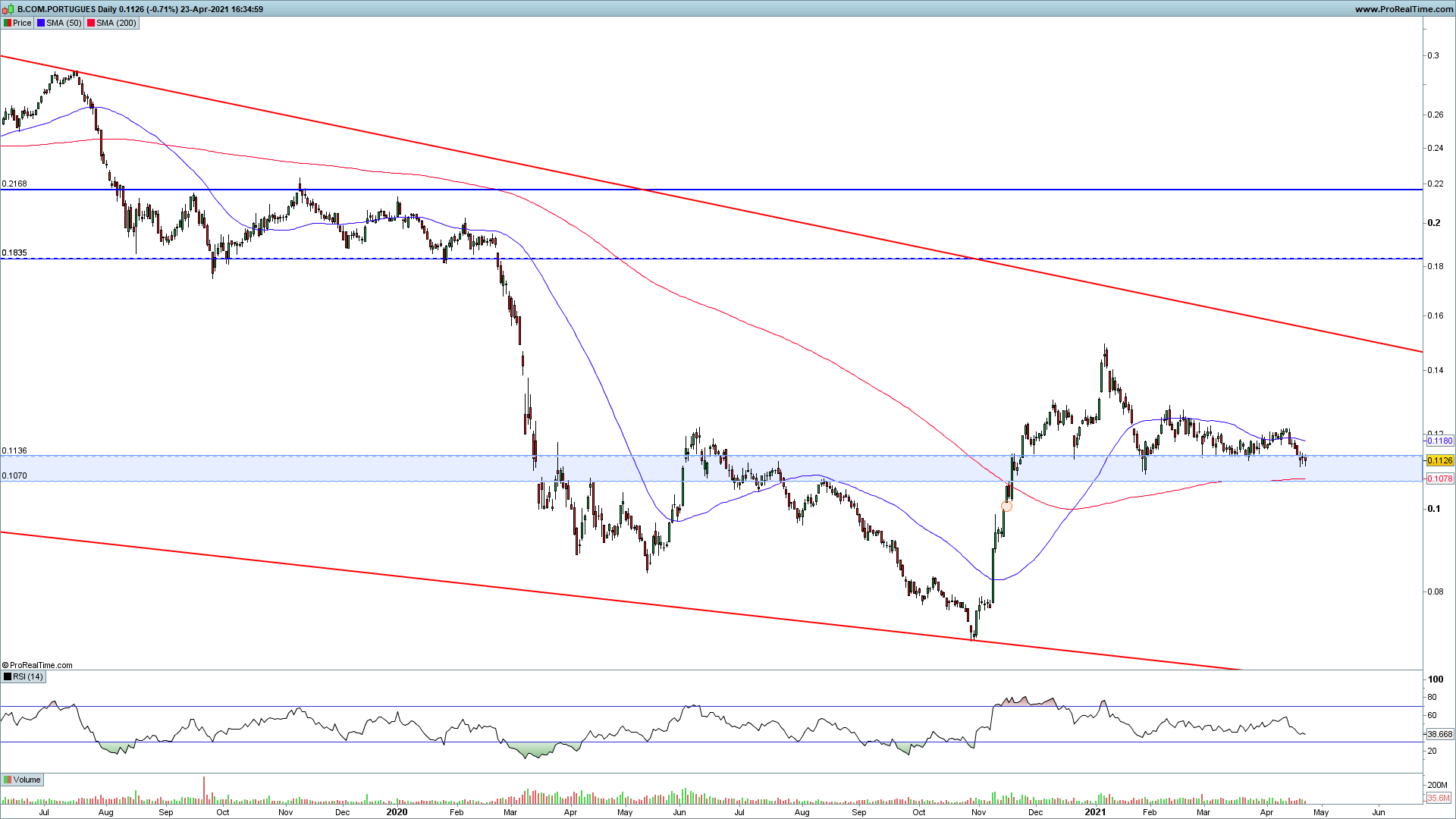The image size is (1456, 819).
Task: Open the RSI (14) indicator label
Action: [28, 676]
